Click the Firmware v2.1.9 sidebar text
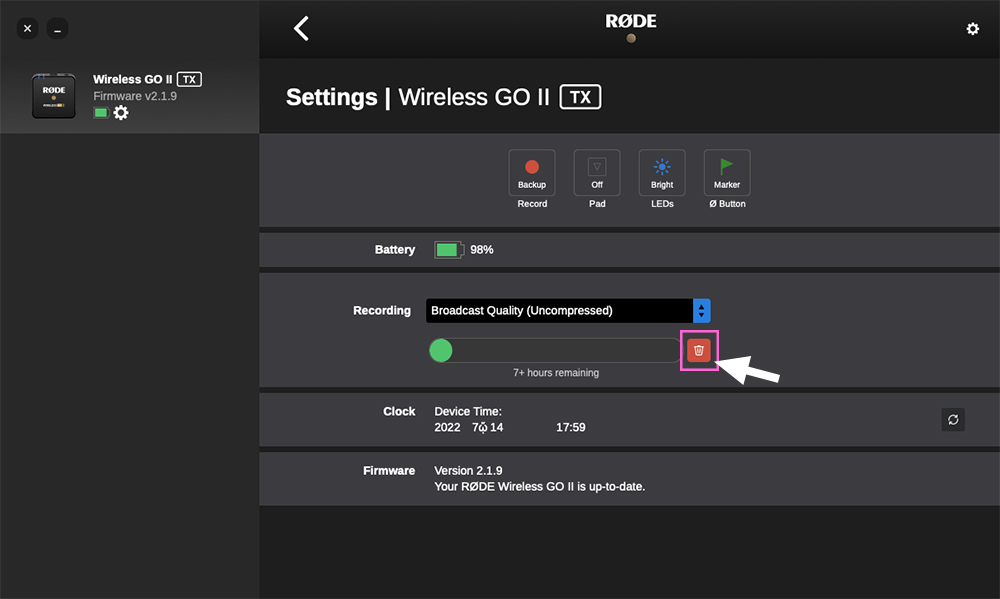 point(135,96)
